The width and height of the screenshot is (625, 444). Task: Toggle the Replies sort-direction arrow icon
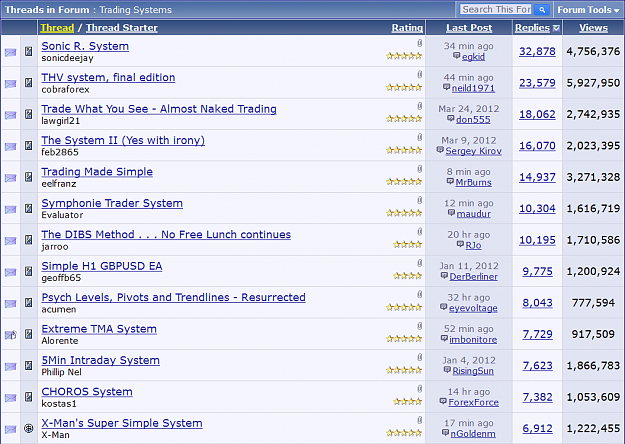point(556,28)
